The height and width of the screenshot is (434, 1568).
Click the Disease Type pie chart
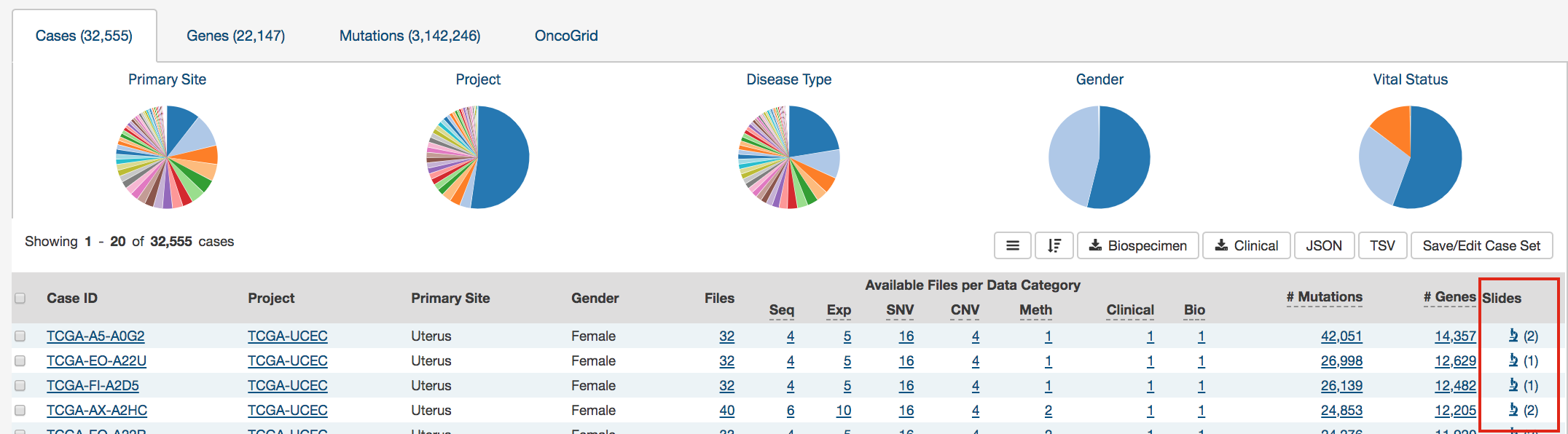(x=789, y=157)
